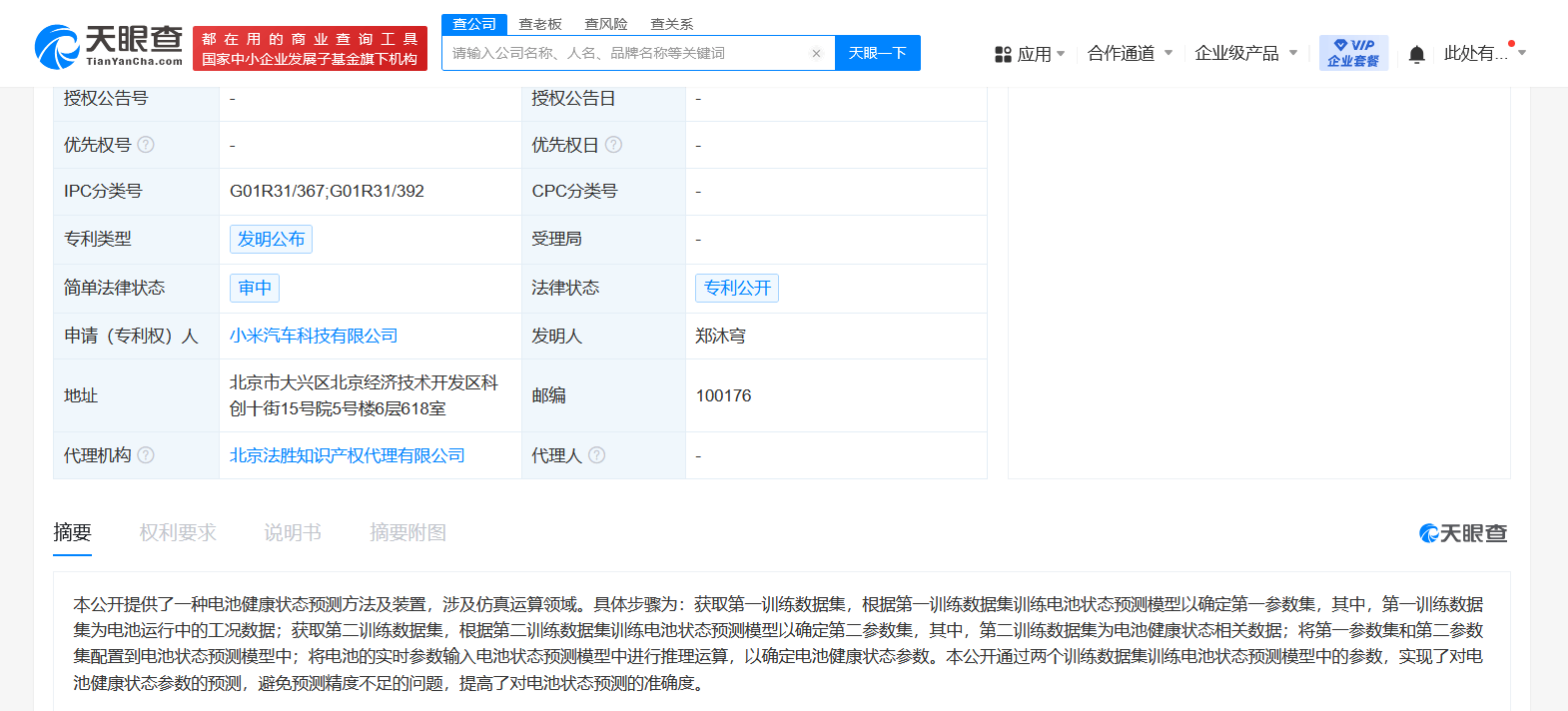The height and width of the screenshot is (711, 1568).
Task: Expand the 企业级产品 dropdown menu
Action: [1245, 53]
